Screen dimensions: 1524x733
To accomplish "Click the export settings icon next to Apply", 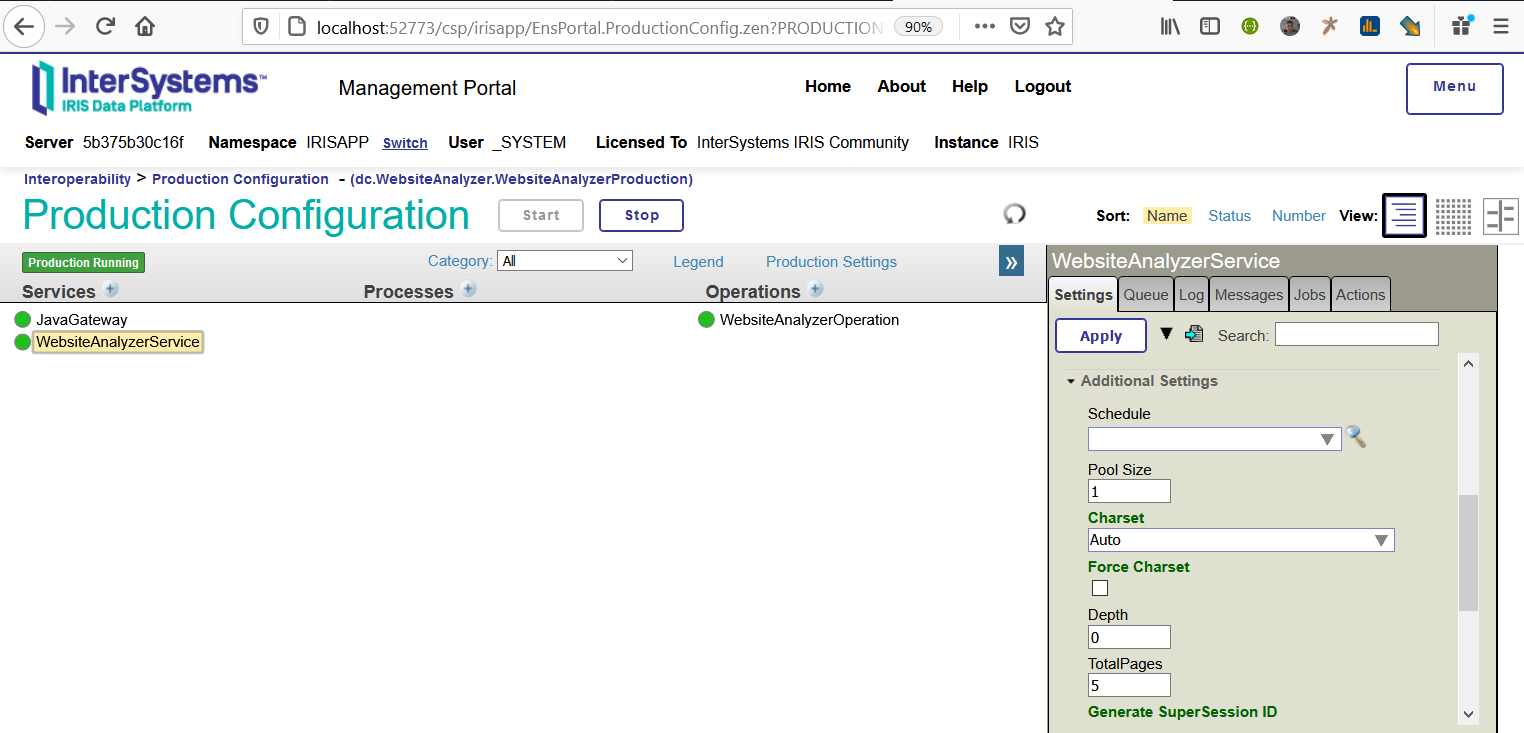I will point(1193,335).
